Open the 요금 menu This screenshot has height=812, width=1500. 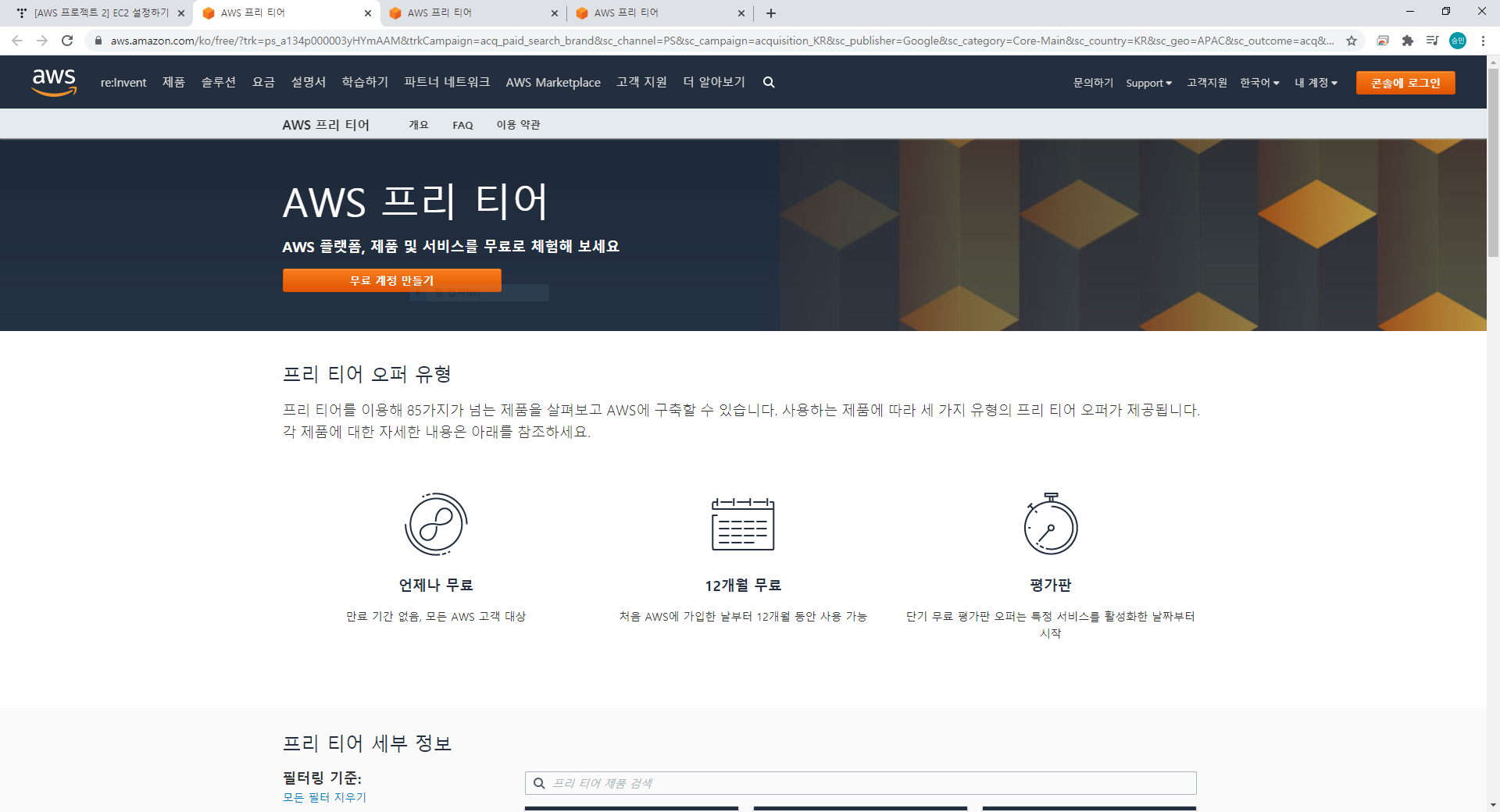coord(264,82)
